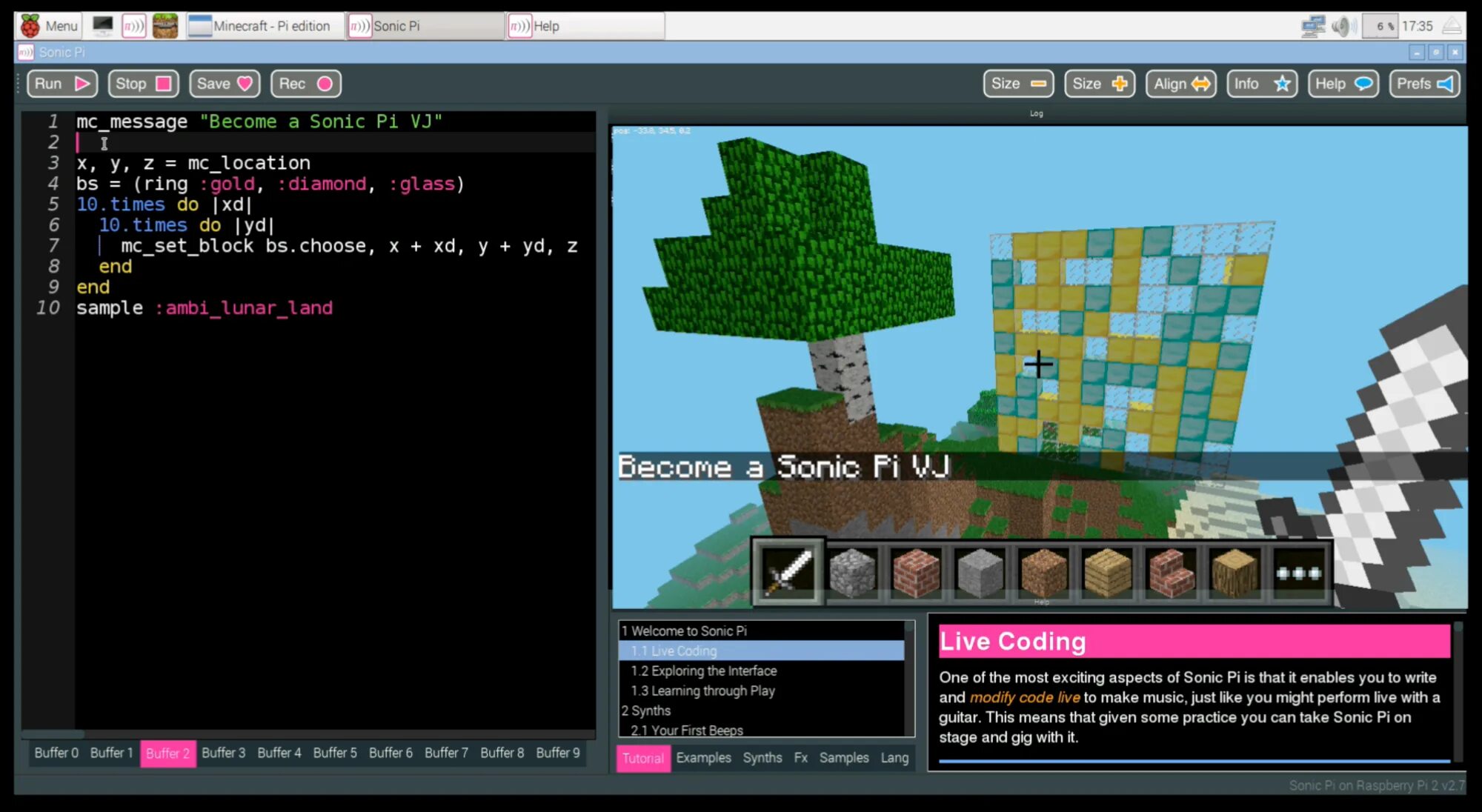Select brick block in Minecraft hotbar

coord(916,573)
